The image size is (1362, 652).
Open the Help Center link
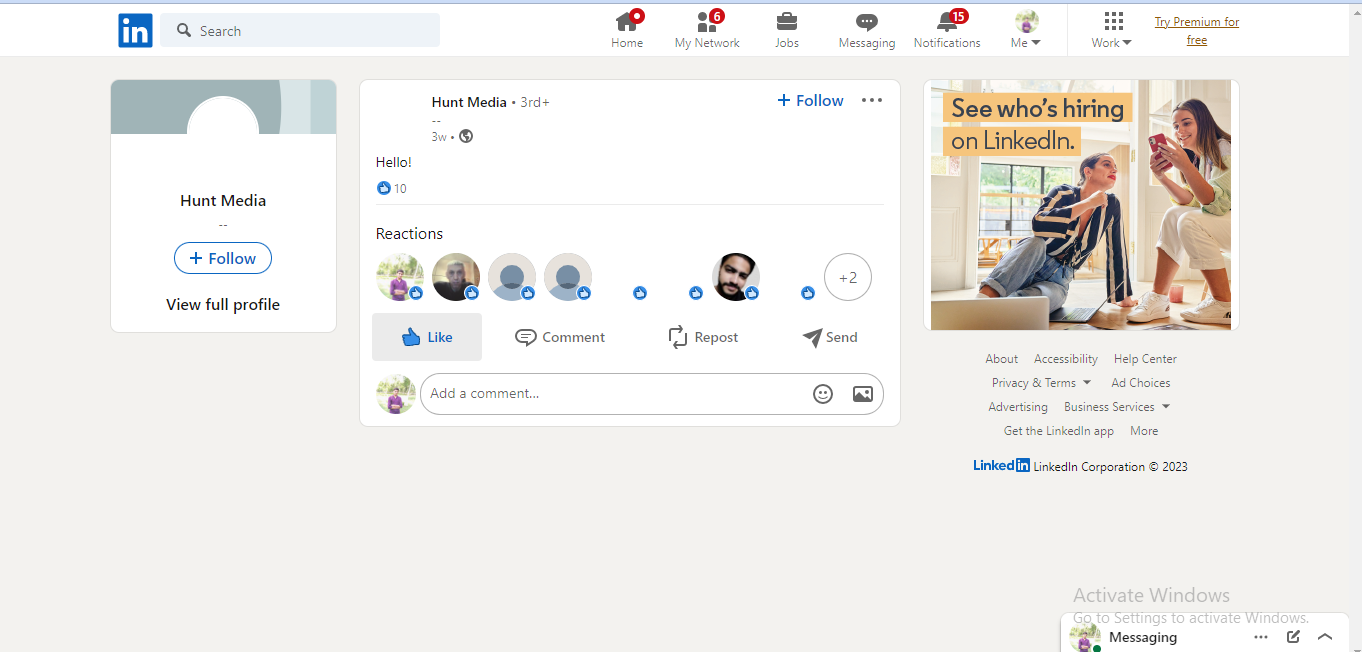click(x=1145, y=359)
